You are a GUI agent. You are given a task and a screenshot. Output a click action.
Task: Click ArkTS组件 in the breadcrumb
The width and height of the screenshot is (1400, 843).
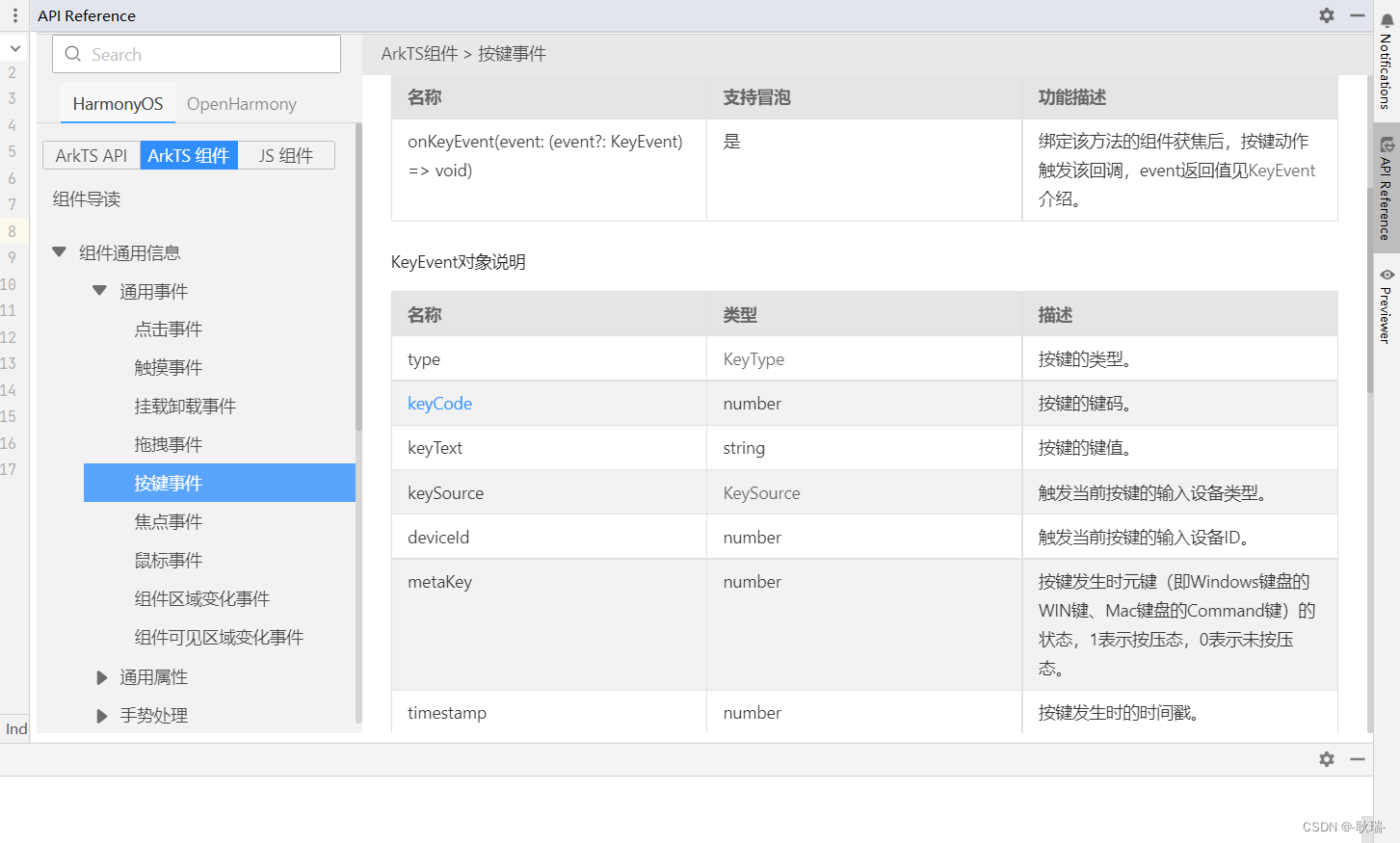coord(419,54)
